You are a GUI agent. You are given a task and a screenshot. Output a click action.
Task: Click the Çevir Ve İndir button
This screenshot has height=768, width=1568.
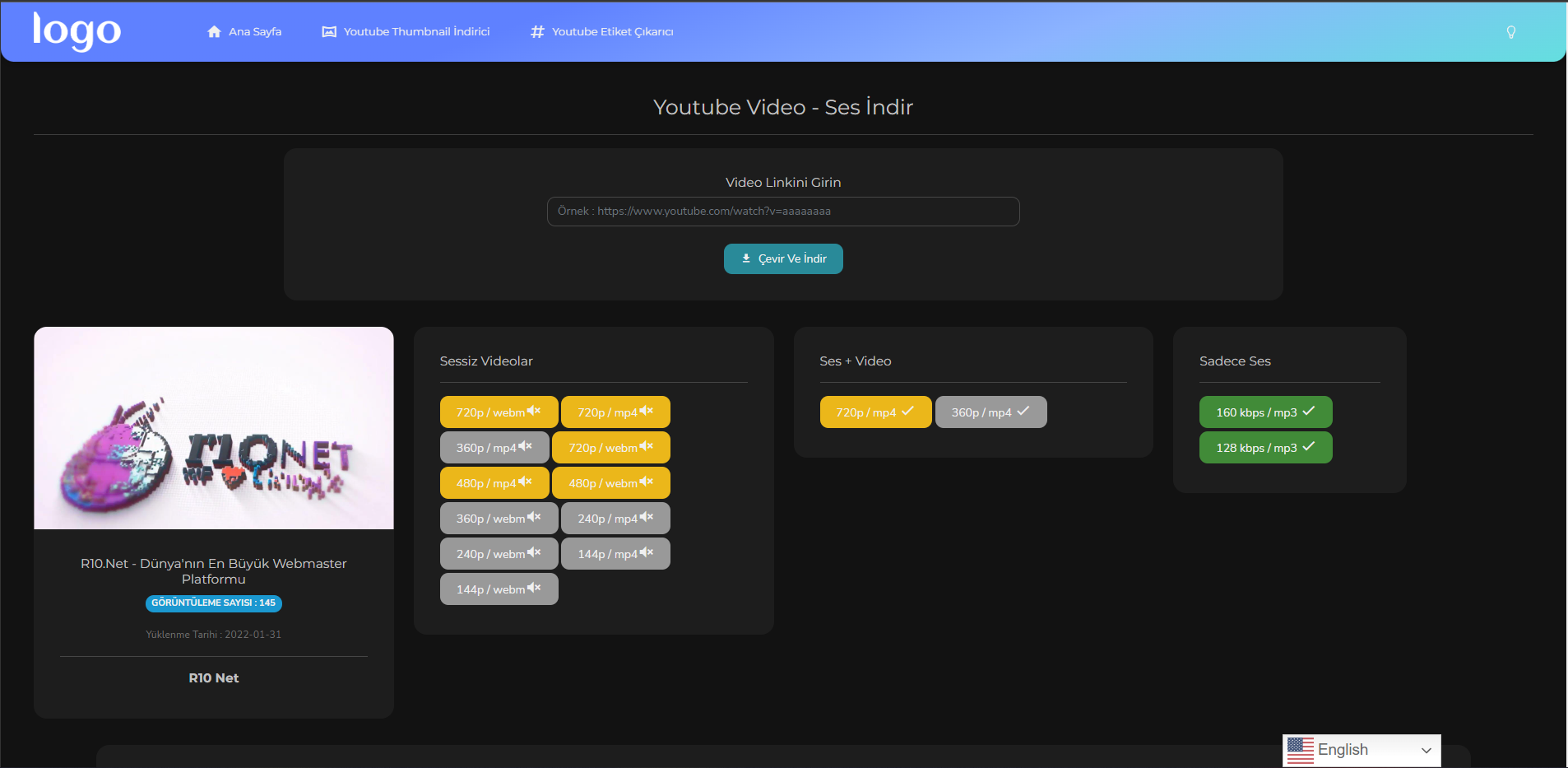click(783, 258)
